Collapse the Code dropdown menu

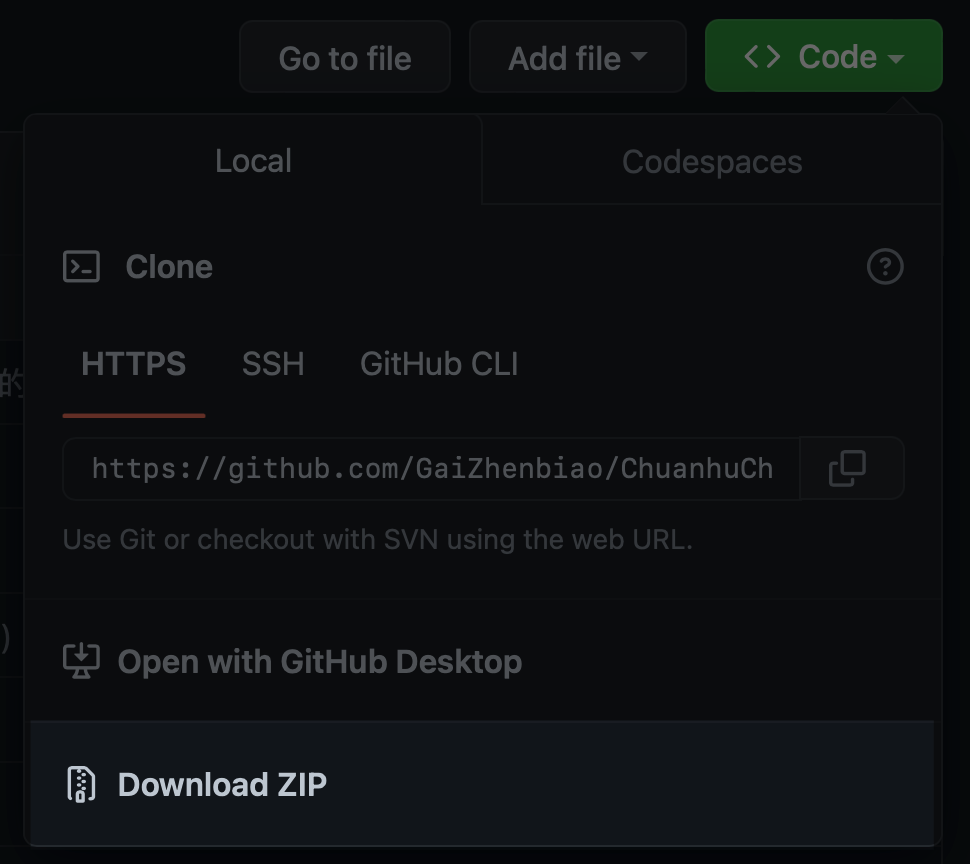[x=823, y=56]
